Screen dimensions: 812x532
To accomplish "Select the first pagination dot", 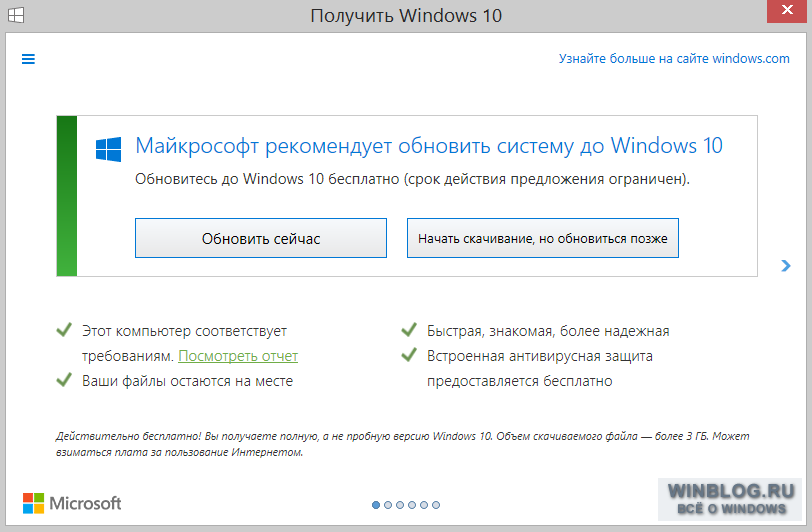I will pyautogui.click(x=376, y=505).
